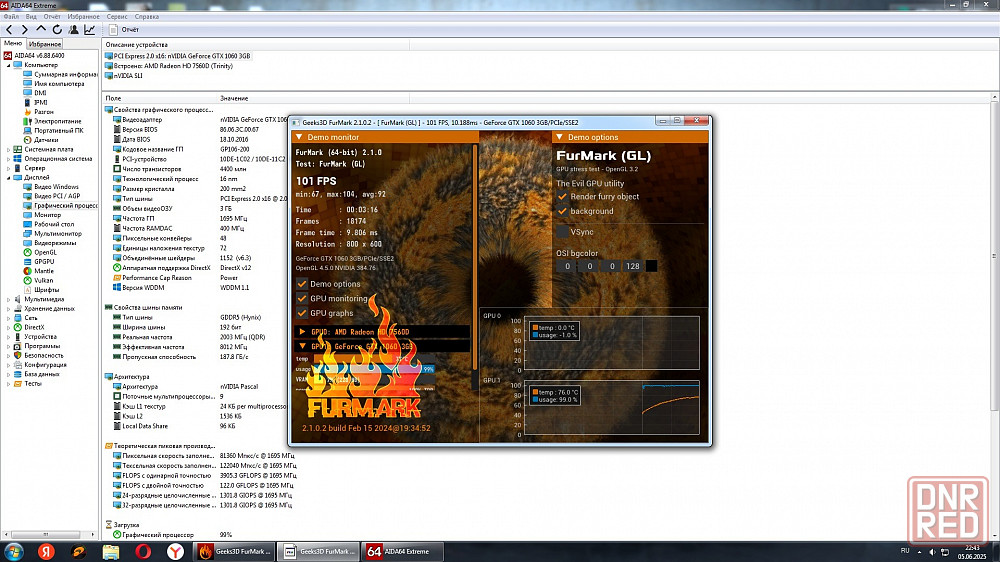
Task: Uncheck Render furry object
Action: coord(562,196)
